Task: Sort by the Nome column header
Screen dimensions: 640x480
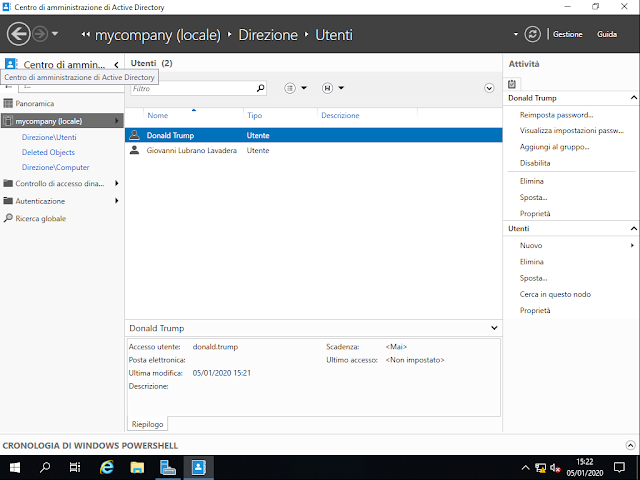Action: click(158, 116)
